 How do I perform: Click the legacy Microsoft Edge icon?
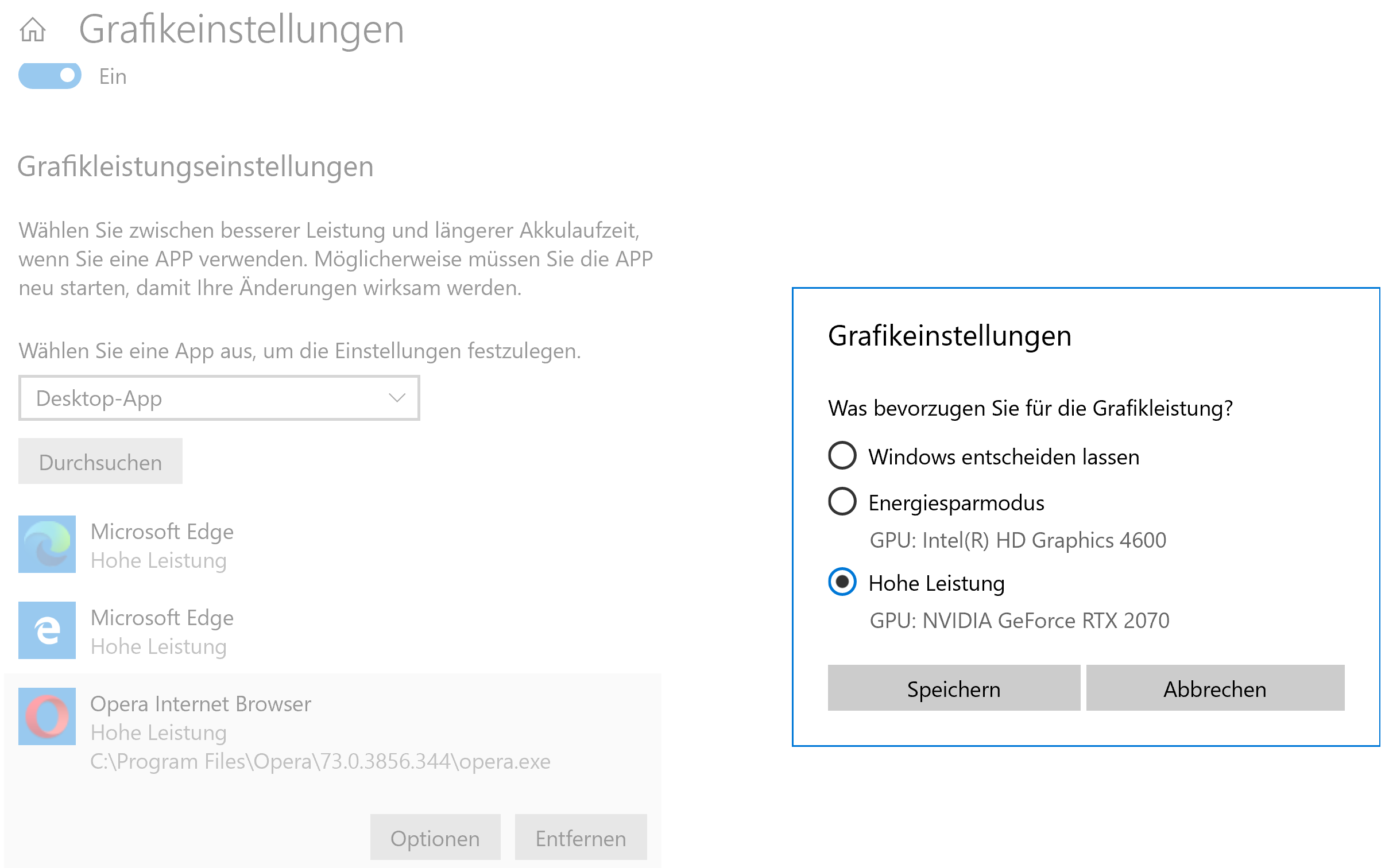[47, 630]
